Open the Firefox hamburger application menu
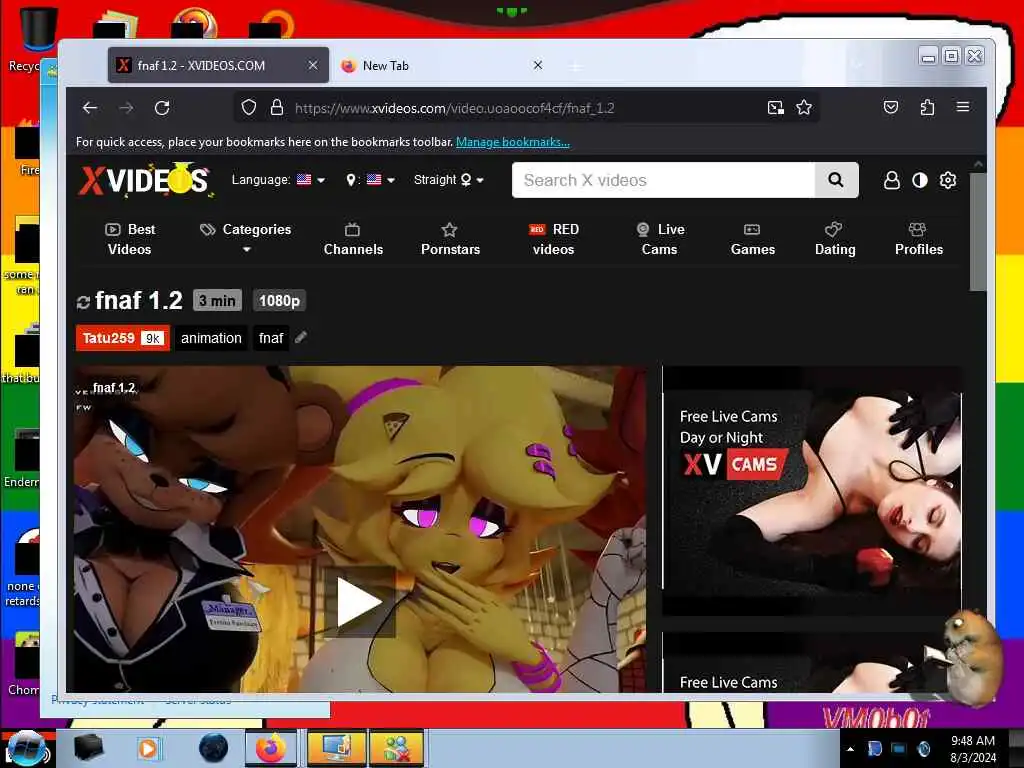 963,107
